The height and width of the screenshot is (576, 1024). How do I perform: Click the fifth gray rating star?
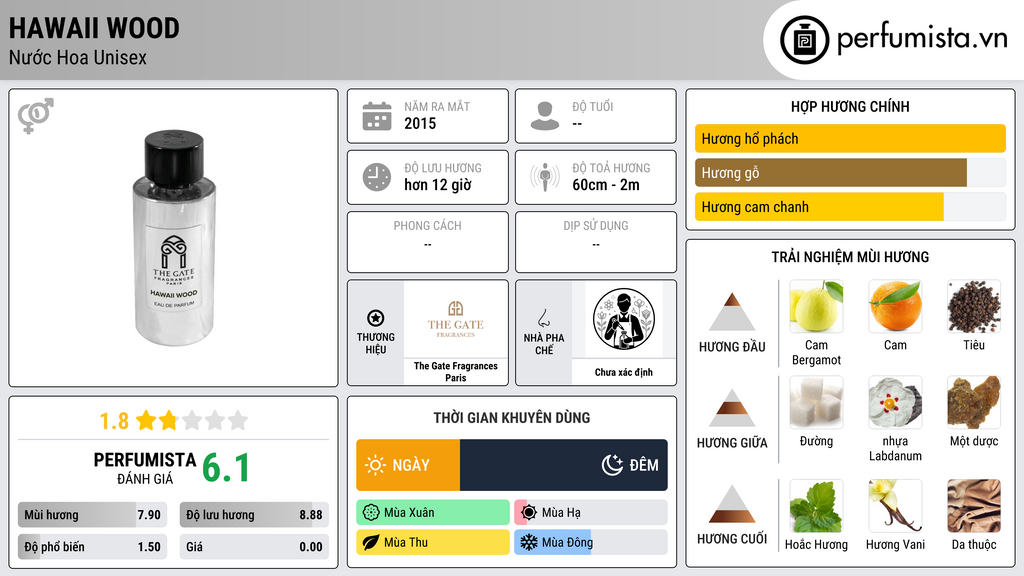[x=238, y=420]
